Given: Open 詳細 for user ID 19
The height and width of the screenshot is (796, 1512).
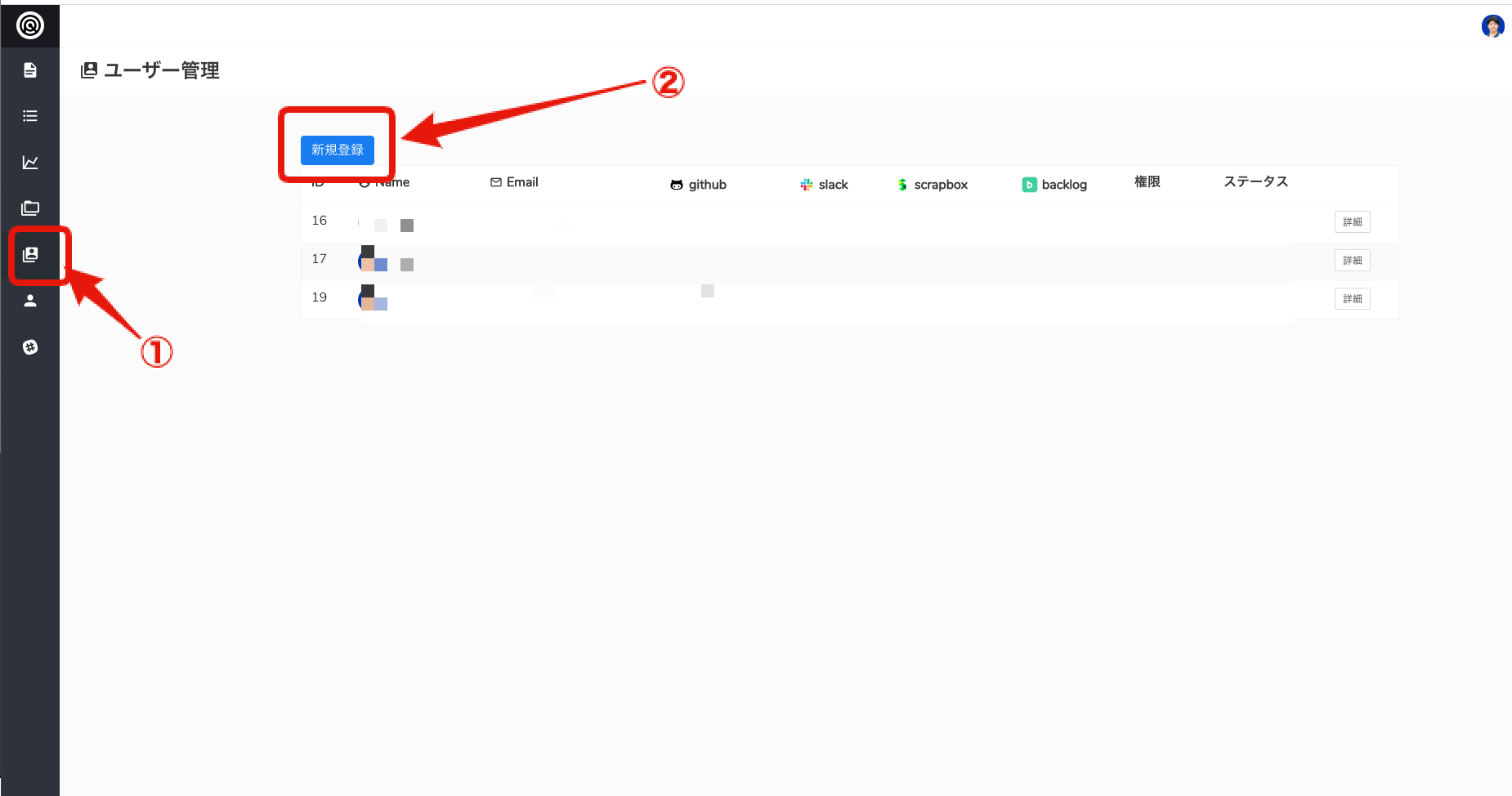Looking at the screenshot, I should [x=1353, y=299].
